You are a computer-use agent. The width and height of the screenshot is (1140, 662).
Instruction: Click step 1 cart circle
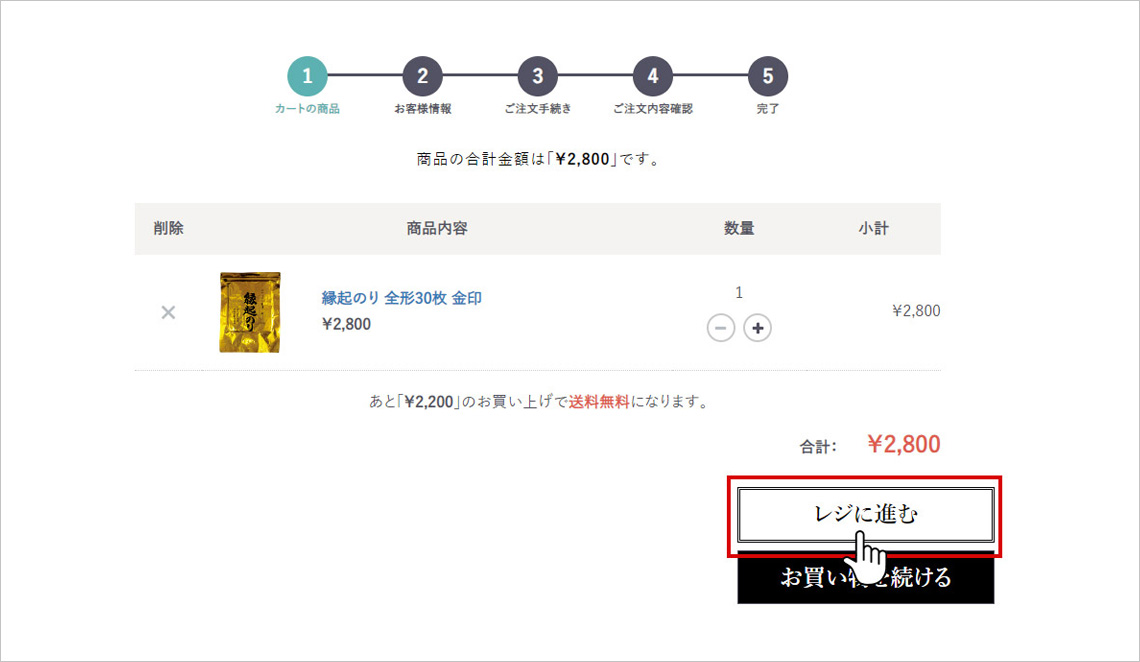308,76
